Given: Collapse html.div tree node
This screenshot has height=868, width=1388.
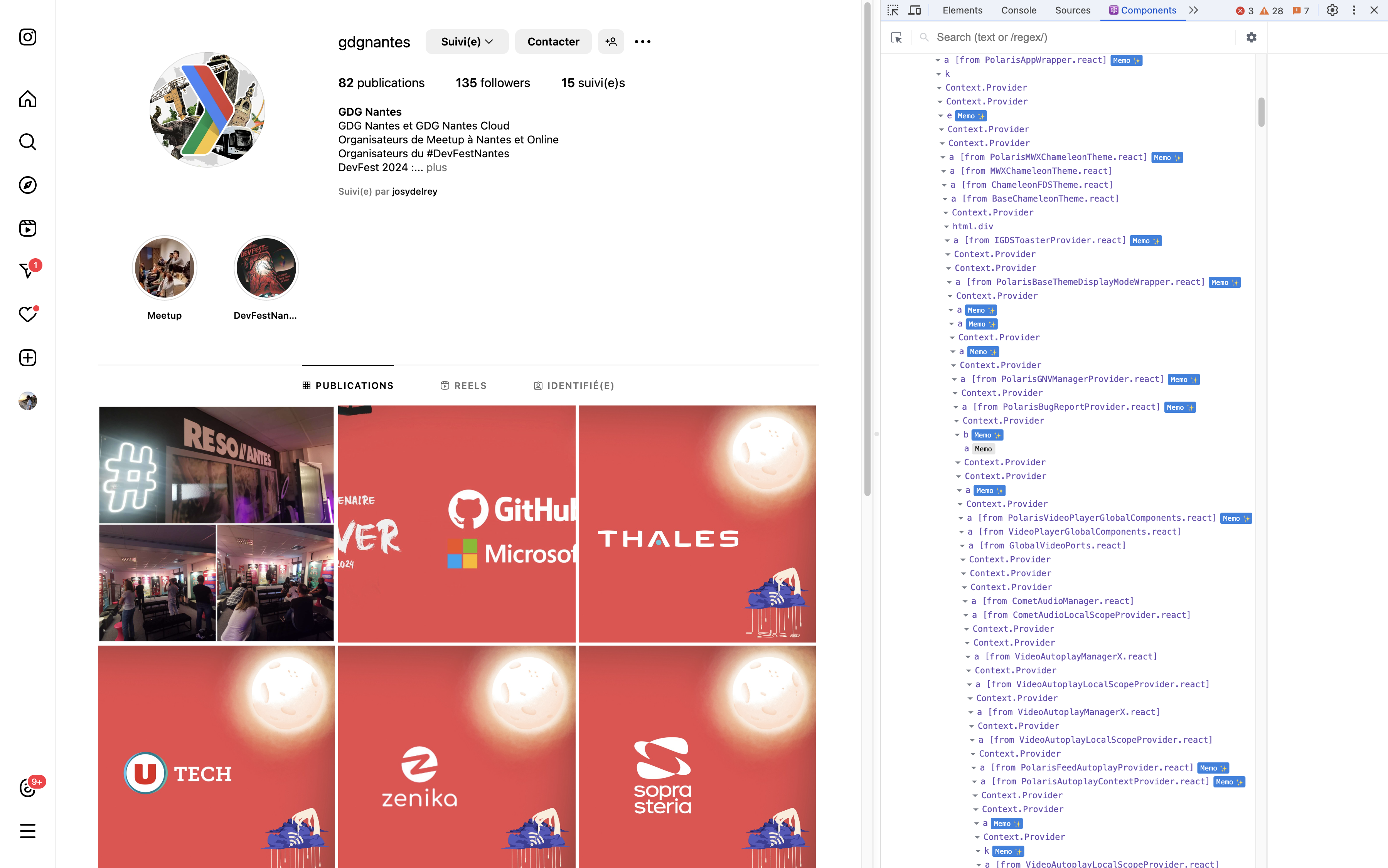Looking at the screenshot, I should [x=947, y=227].
